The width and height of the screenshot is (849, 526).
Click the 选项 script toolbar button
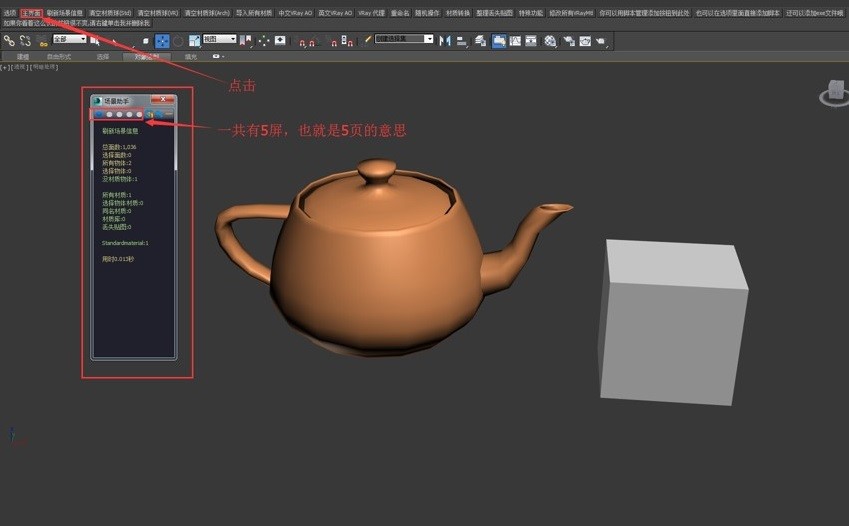tap(10, 12)
